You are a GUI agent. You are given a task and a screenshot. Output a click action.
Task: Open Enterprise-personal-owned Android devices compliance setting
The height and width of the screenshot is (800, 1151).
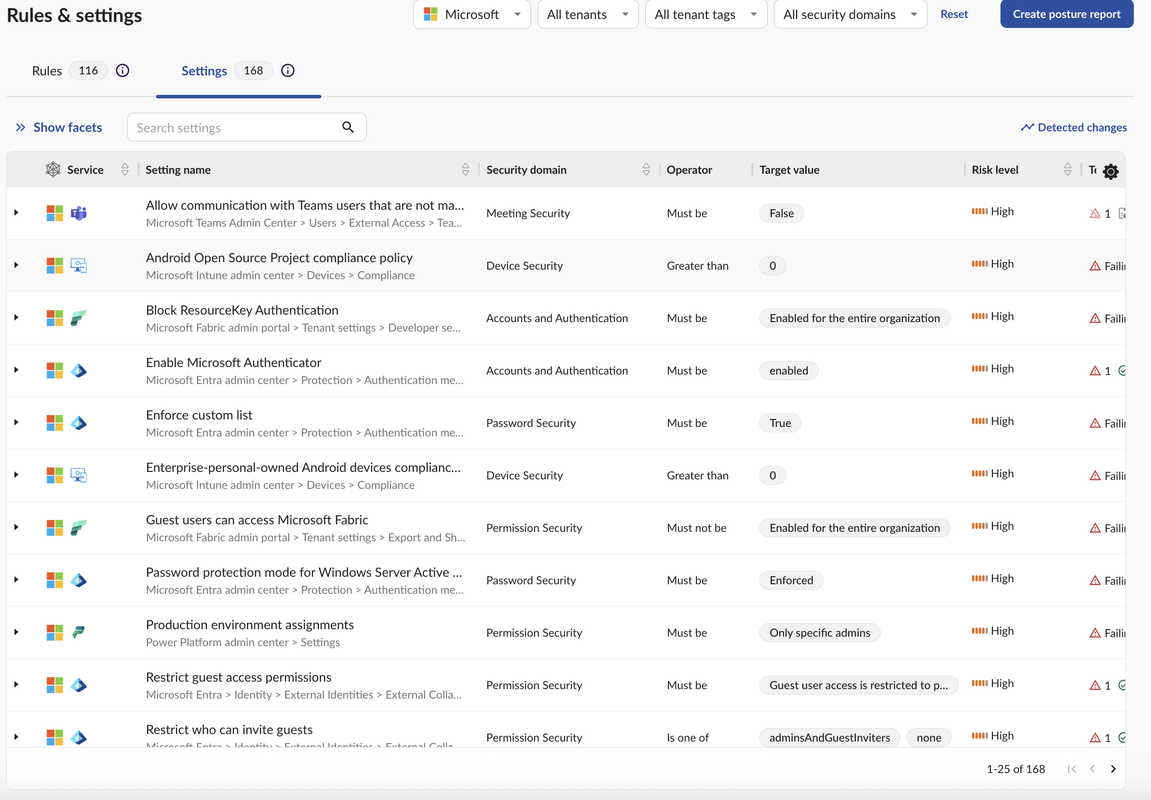[x=303, y=468]
